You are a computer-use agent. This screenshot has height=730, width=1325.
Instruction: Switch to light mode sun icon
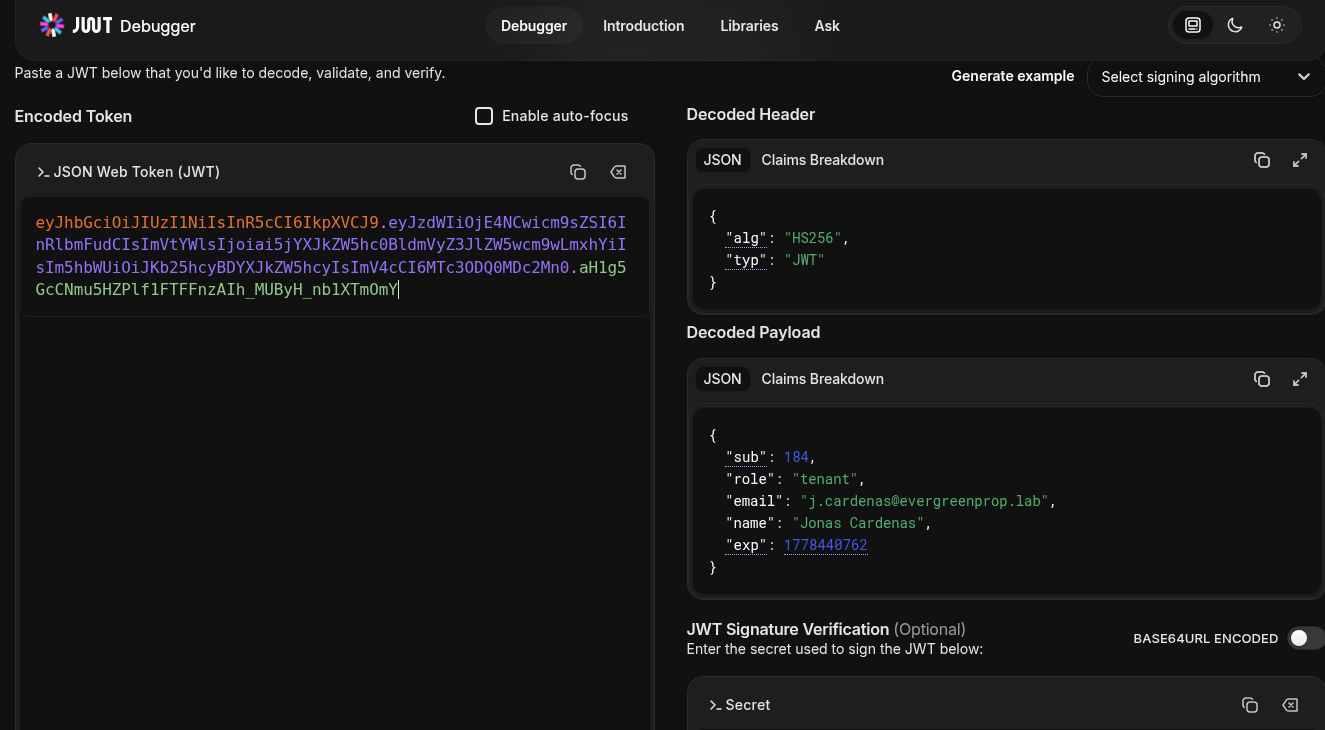point(1277,26)
